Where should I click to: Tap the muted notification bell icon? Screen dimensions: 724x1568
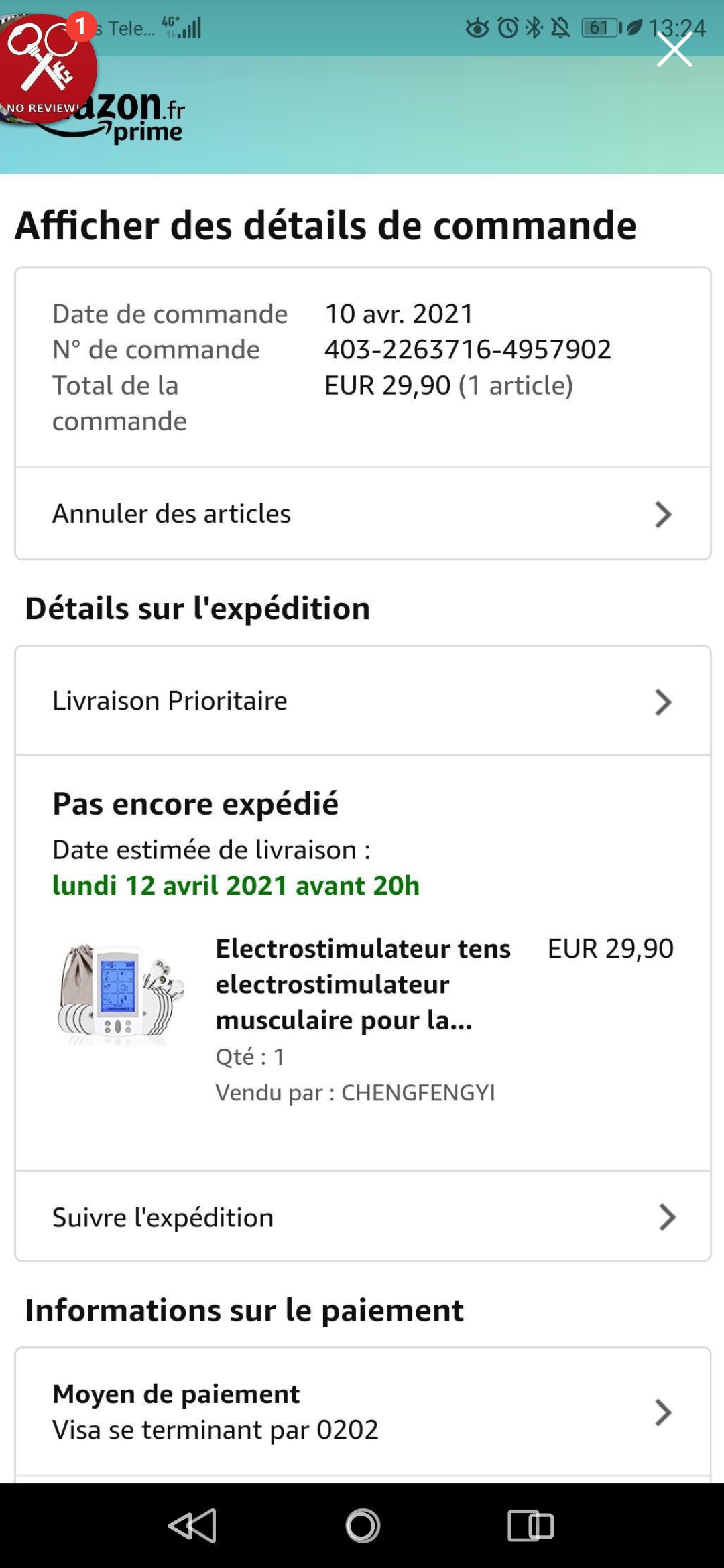click(560, 27)
